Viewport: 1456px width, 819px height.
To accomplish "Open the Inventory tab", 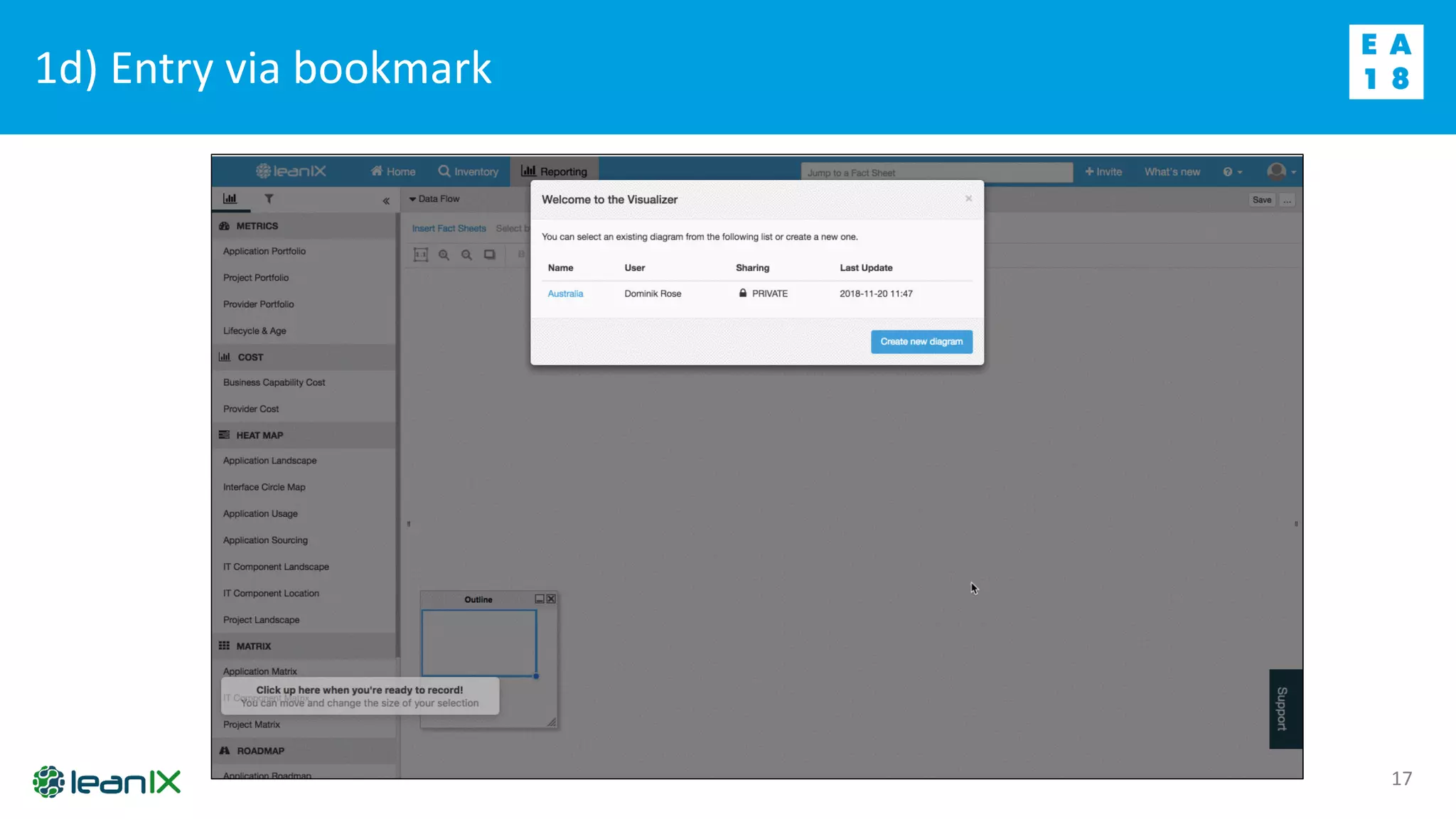I will point(469,171).
